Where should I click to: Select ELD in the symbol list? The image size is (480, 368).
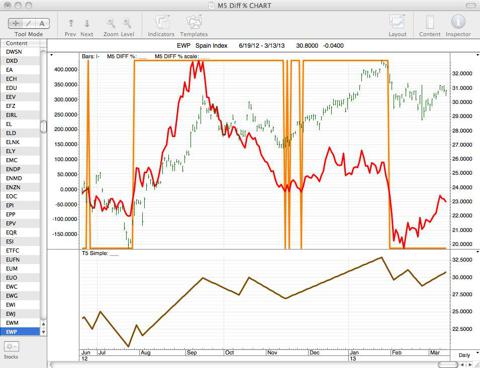[x=20, y=133]
